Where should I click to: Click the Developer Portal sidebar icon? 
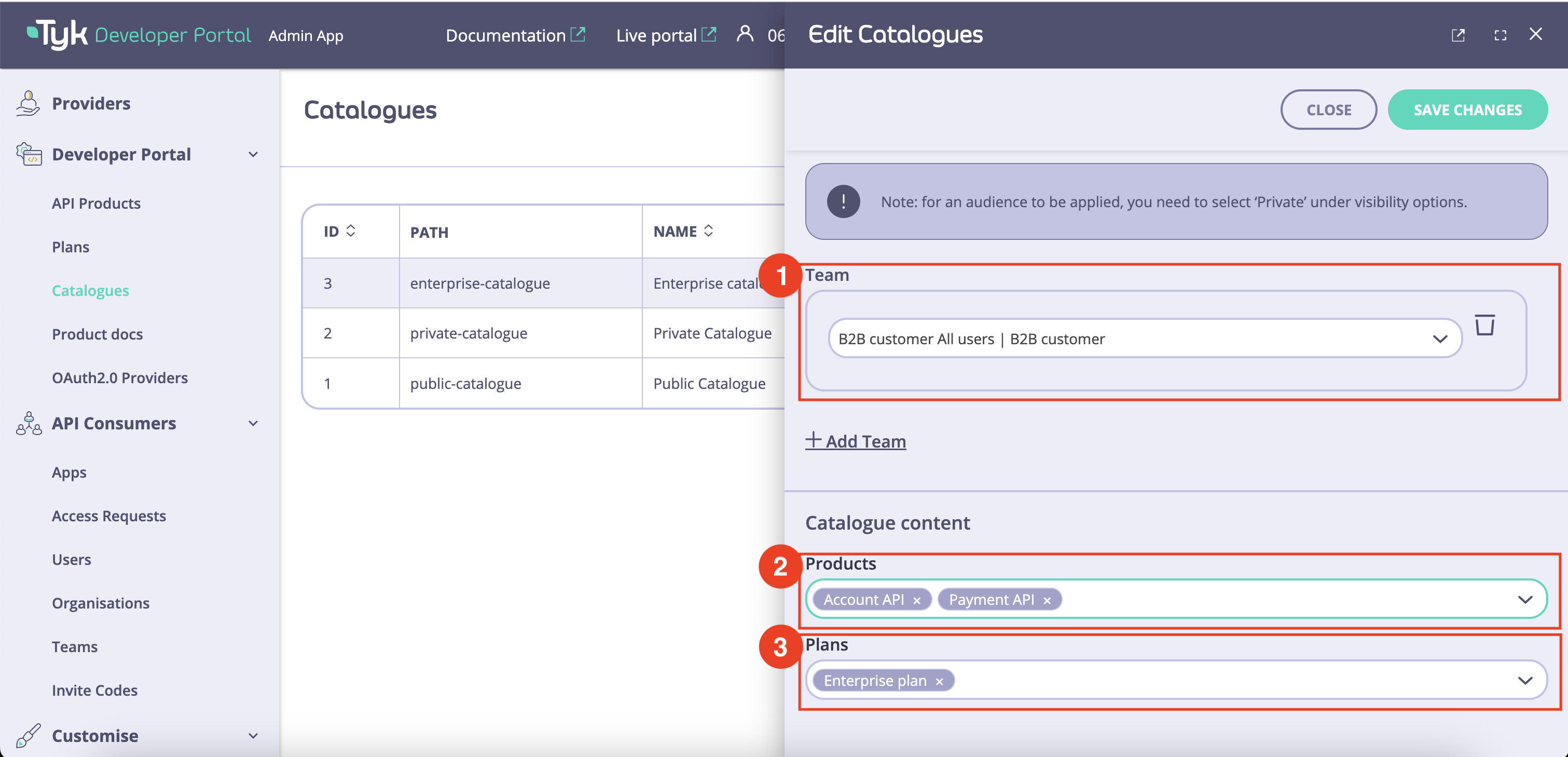[x=29, y=154]
